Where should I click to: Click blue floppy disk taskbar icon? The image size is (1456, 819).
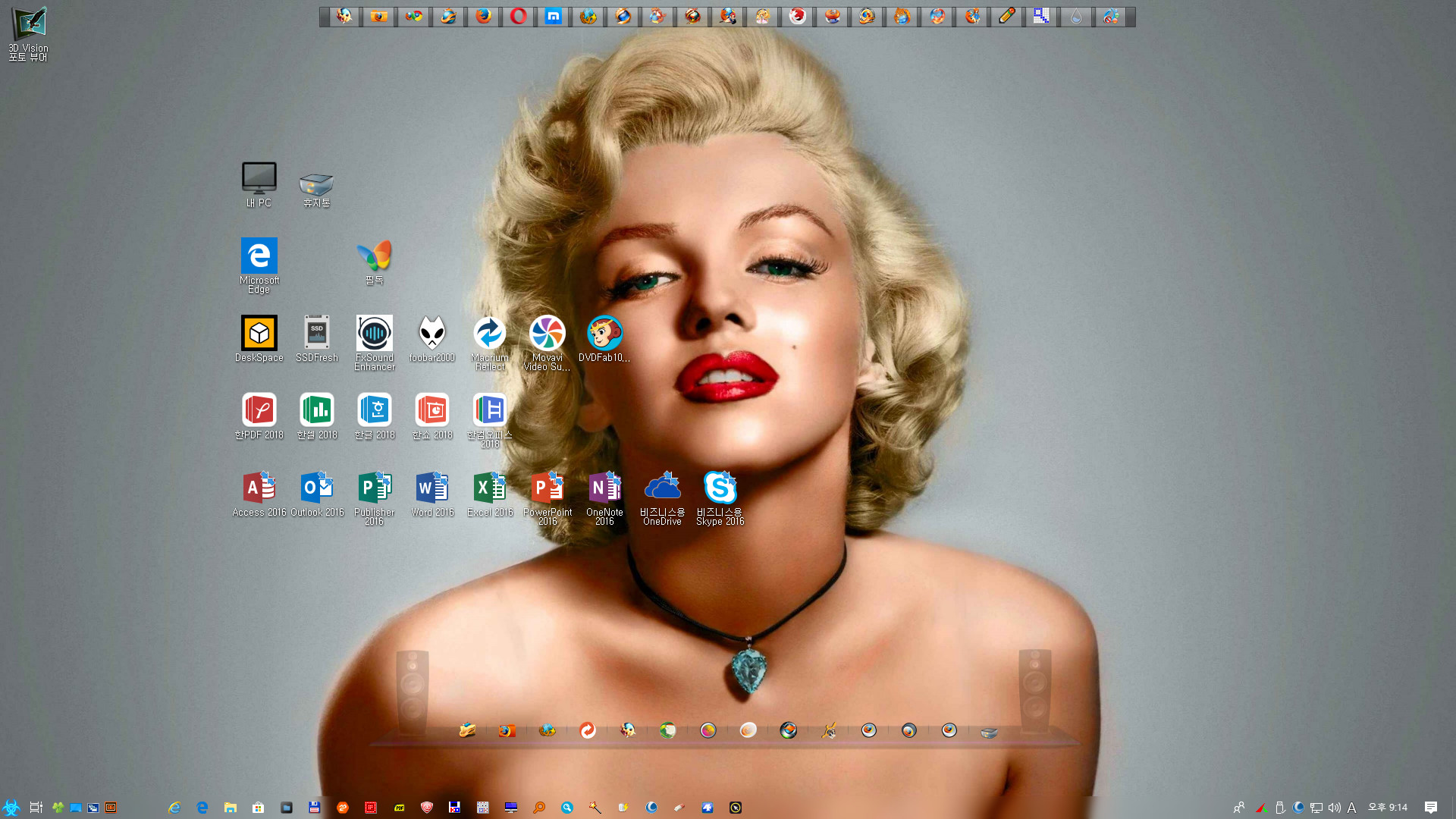pos(315,808)
